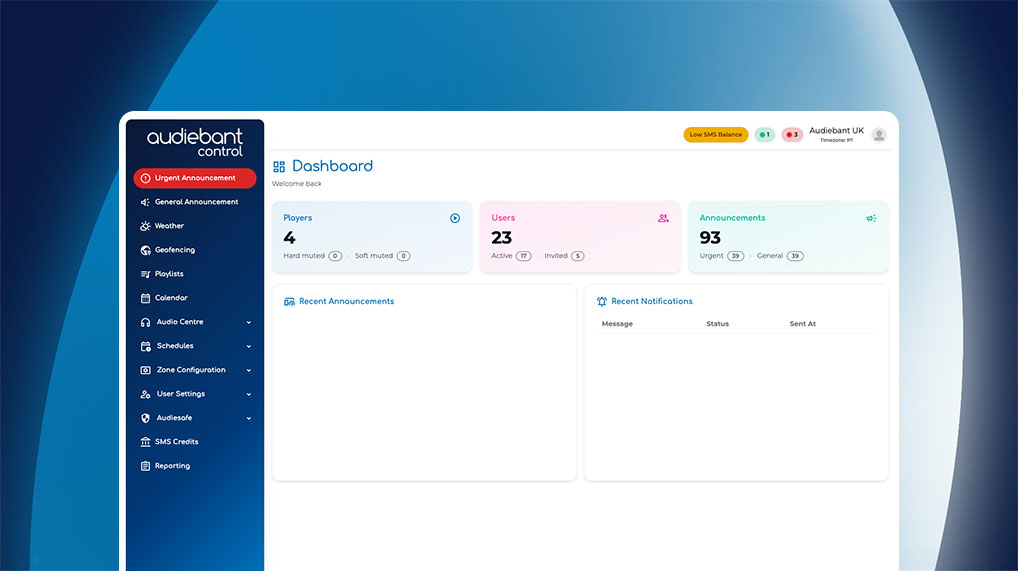
Task: Open General Announcement from the sidebar
Action: pyautogui.click(x=196, y=202)
